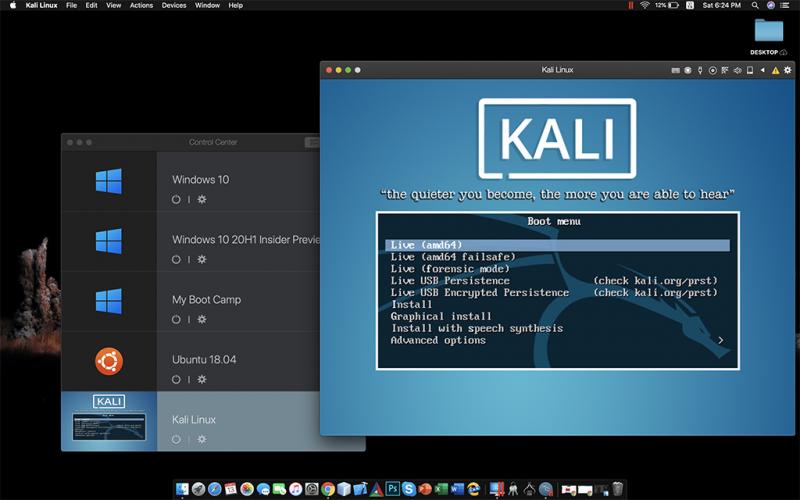Open iTunes from the Dock
The width and height of the screenshot is (800, 500).
tap(295, 489)
